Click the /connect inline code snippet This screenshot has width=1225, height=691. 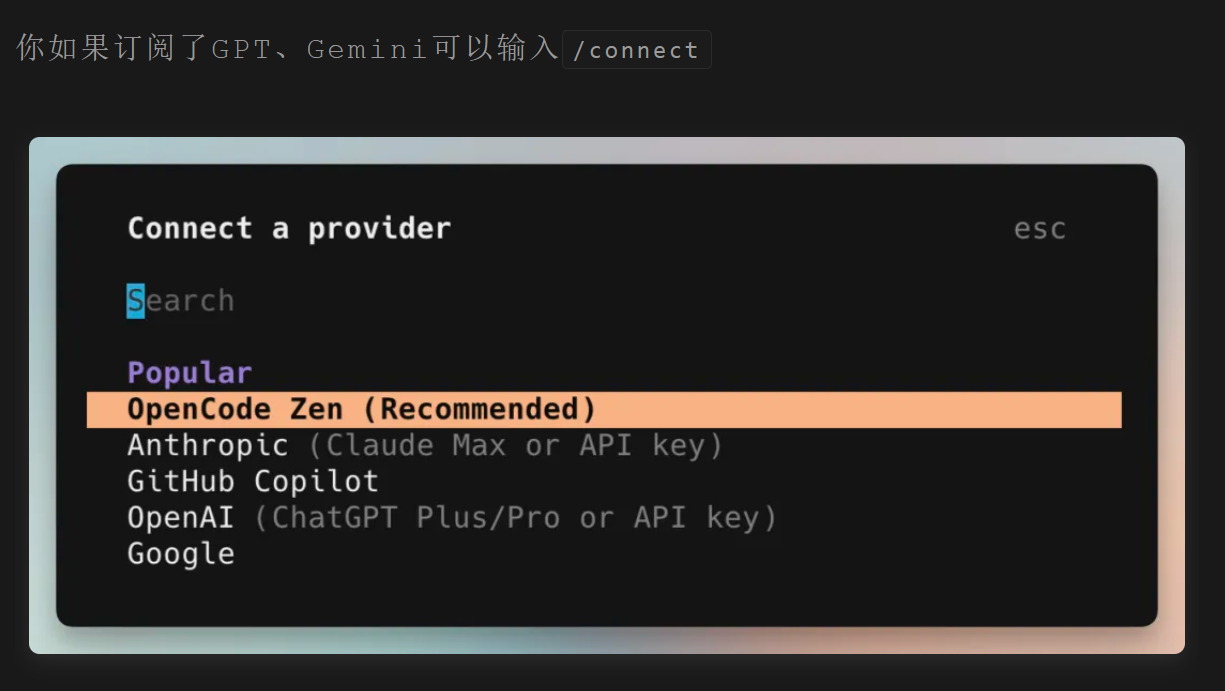coord(636,50)
